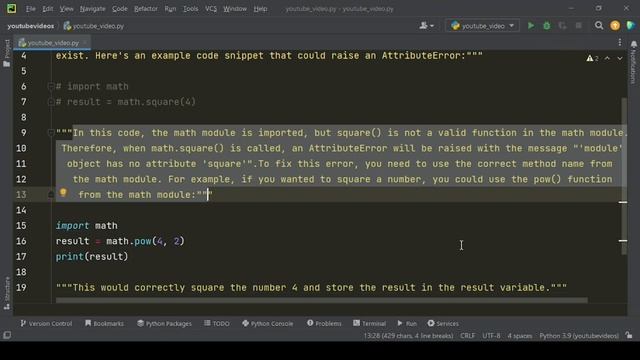640x360 pixels.
Task: Open the Code With Me user icon
Action: coord(427,26)
